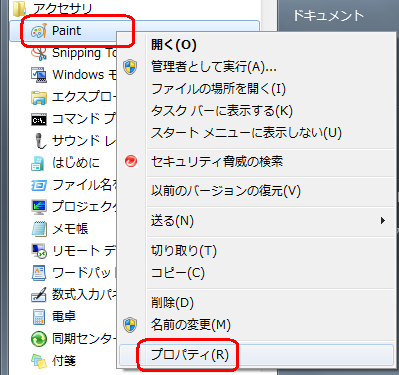Click the ワードパッド document icon
Viewport: 399px width, 375px height.
39,273
